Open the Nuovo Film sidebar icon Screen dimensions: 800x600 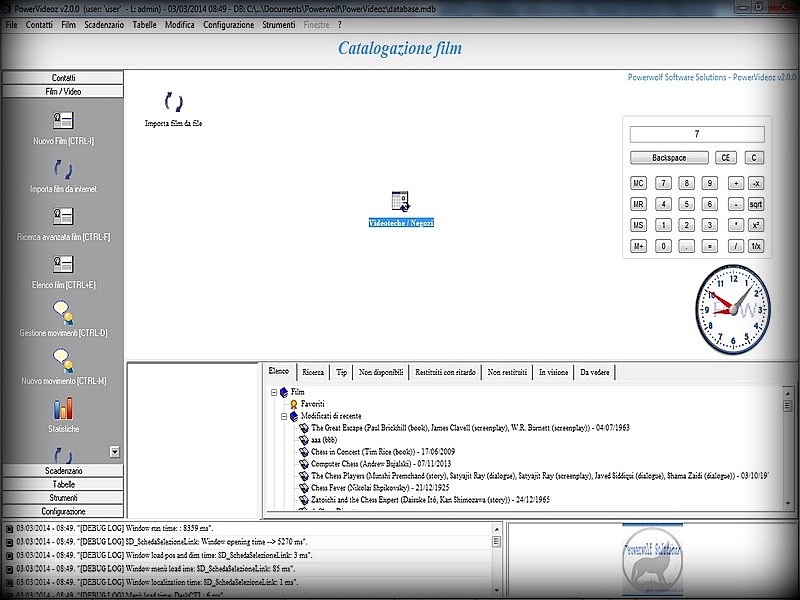tap(63, 120)
